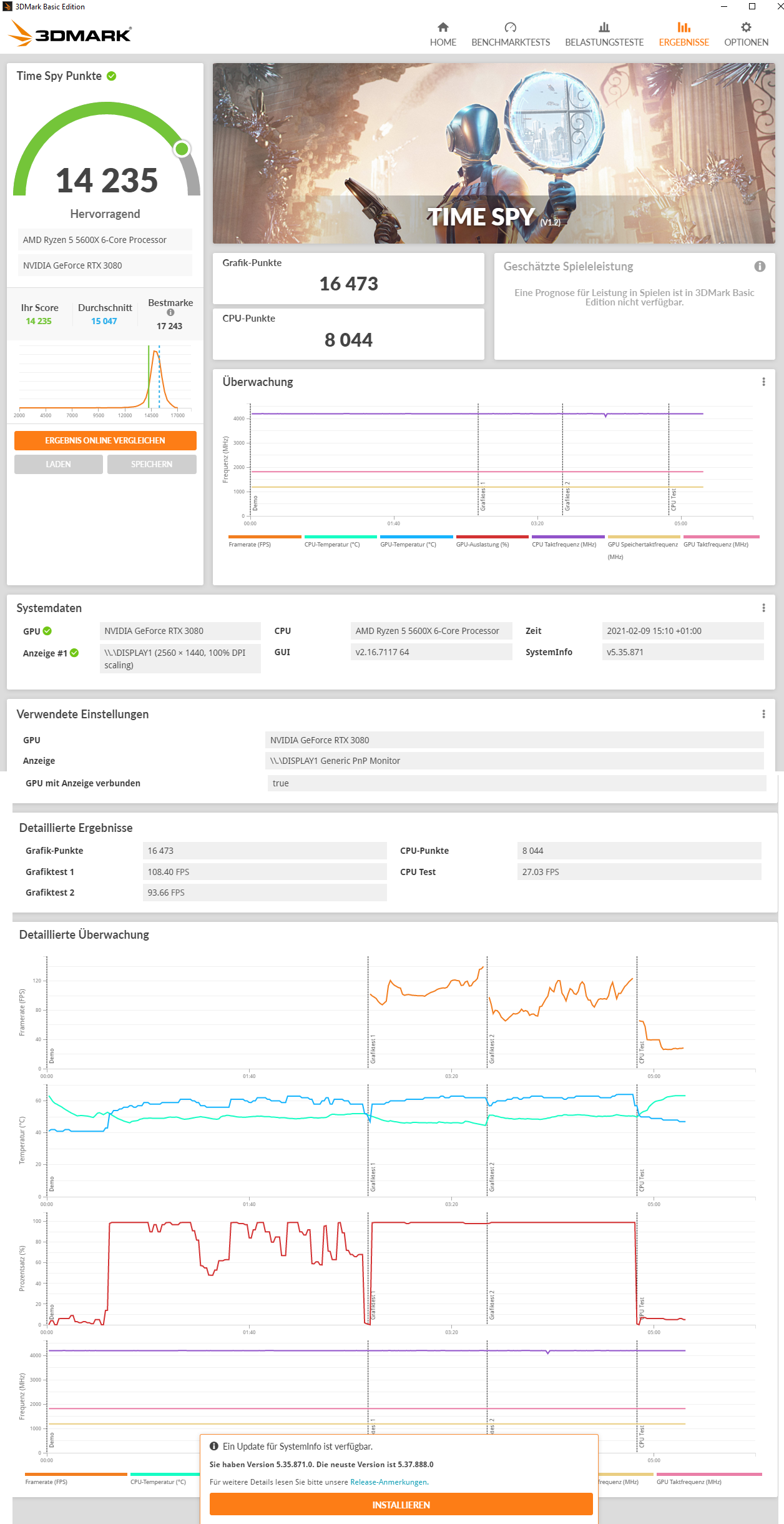Click the 3DMark app icon in title bar
The image size is (784, 1524).
pyautogui.click(x=7, y=6)
